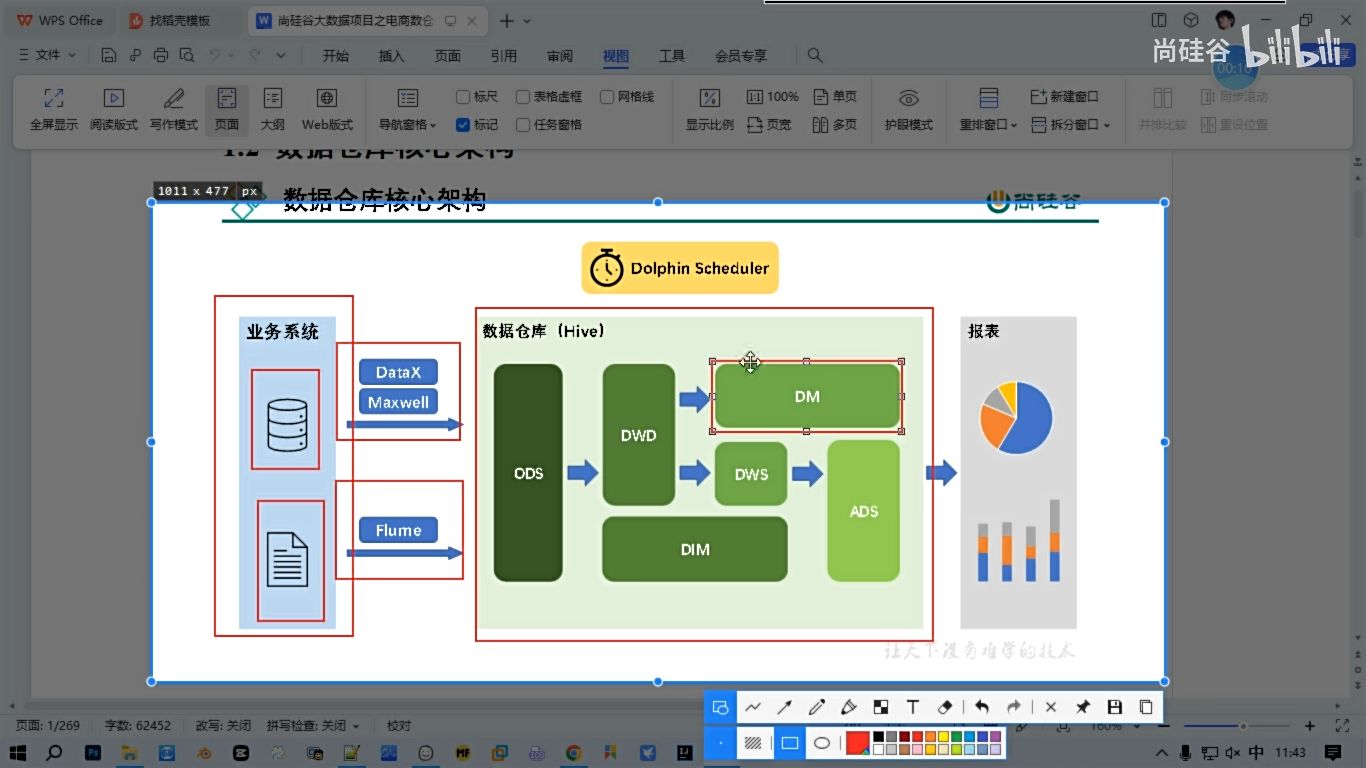This screenshot has width=1366, height=768.
Task: Select the text annotation tool
Action: pyautogui.click(x=913, y=707)
